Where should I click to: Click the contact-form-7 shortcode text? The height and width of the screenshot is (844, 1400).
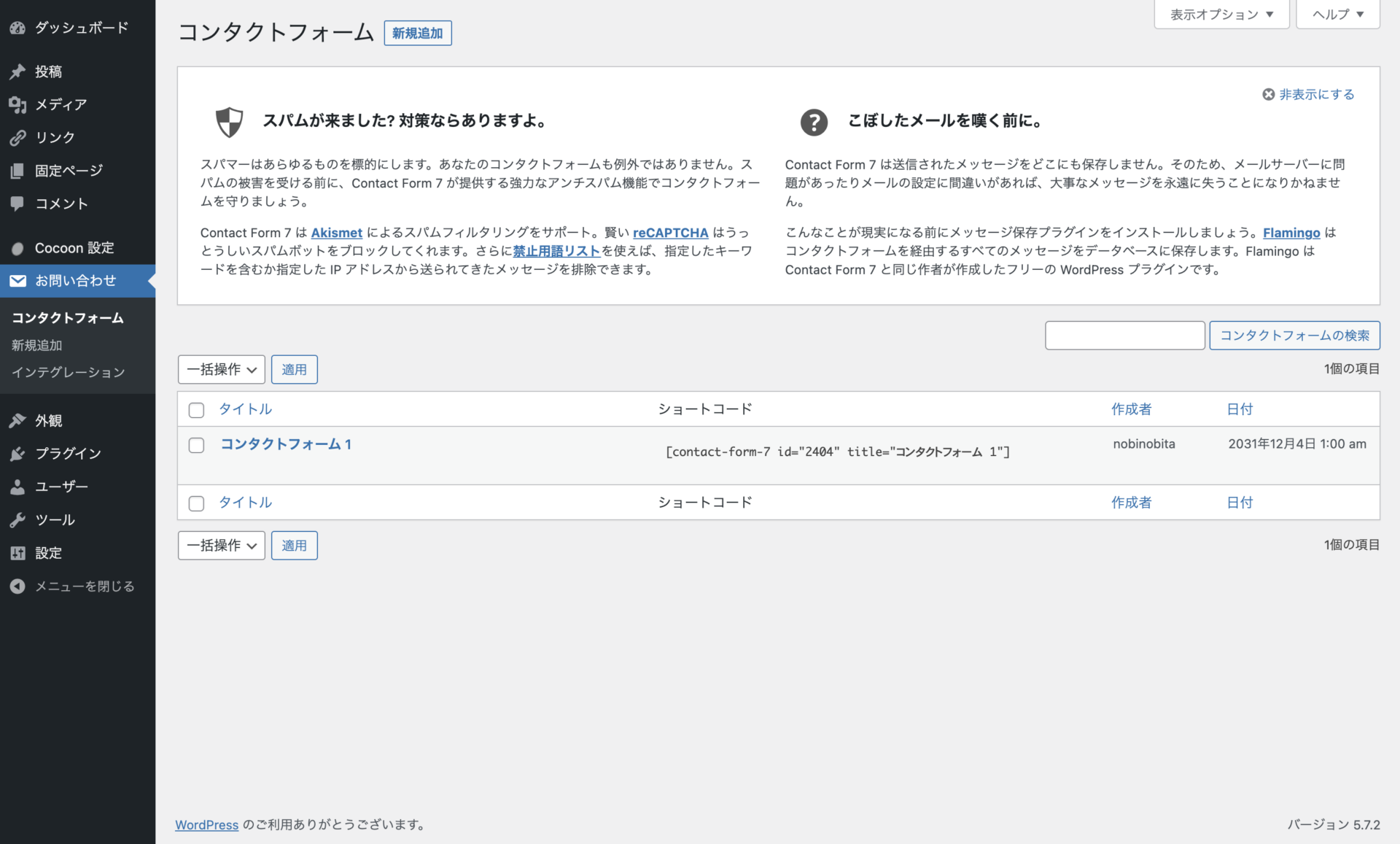(838, 452)
